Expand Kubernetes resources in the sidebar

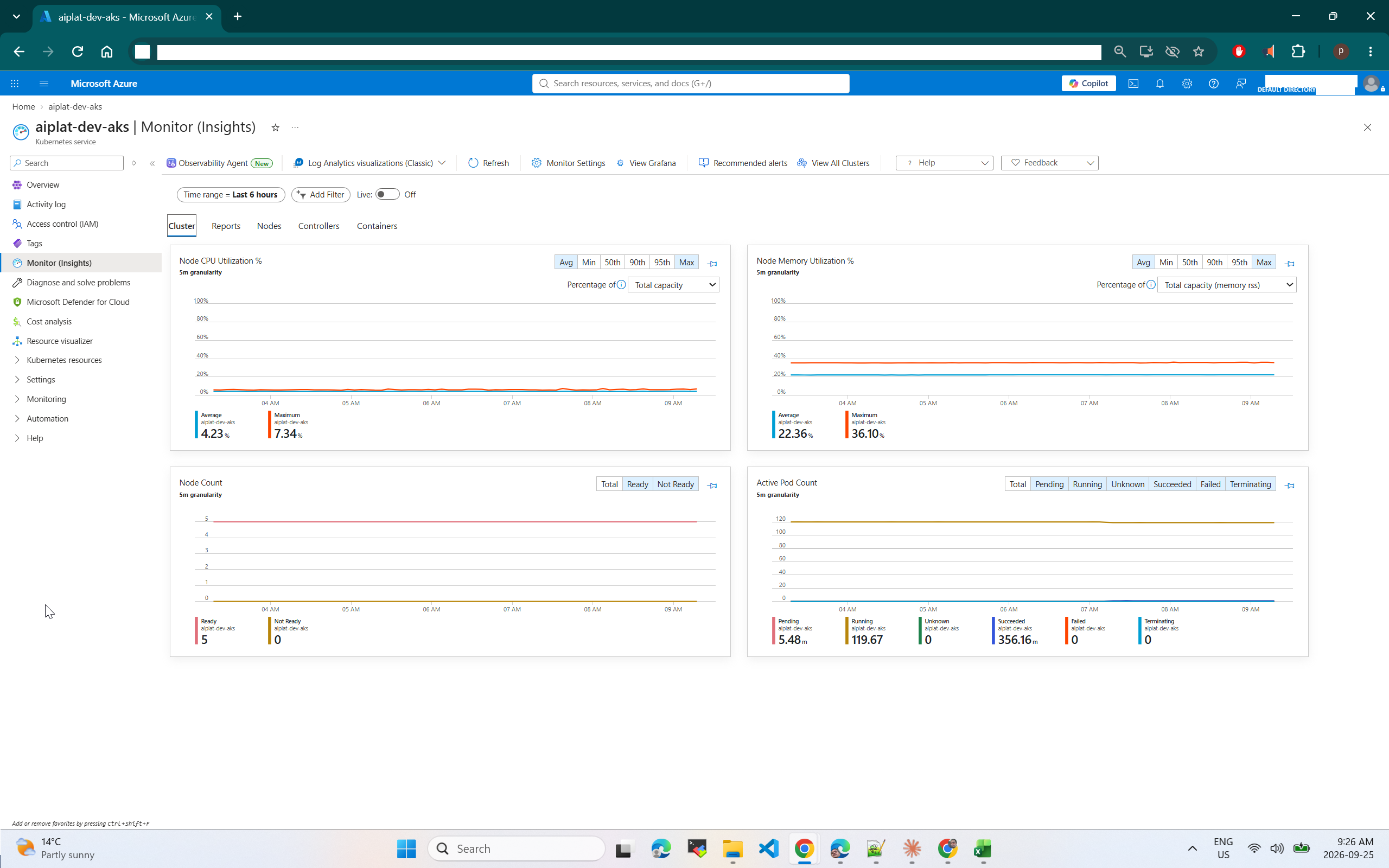coord(63,360)
